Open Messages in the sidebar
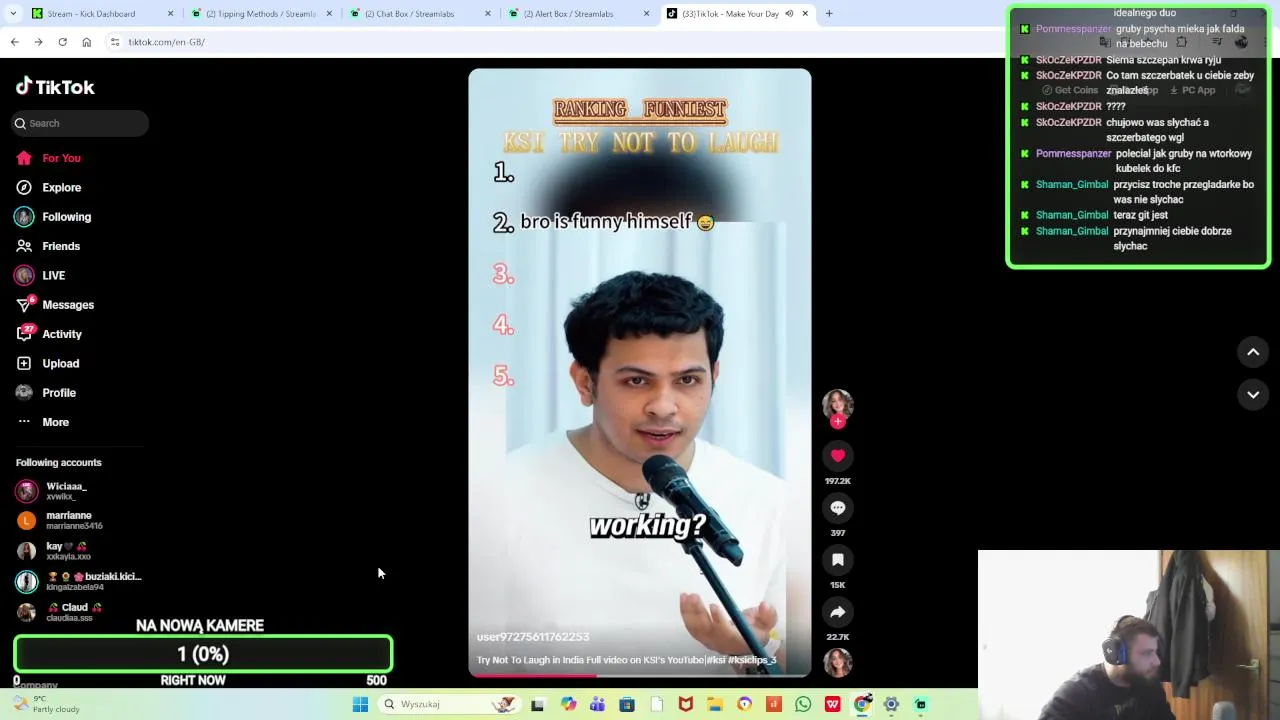Viewport: 1280px width, 720px height. click(x=55, y=305)
